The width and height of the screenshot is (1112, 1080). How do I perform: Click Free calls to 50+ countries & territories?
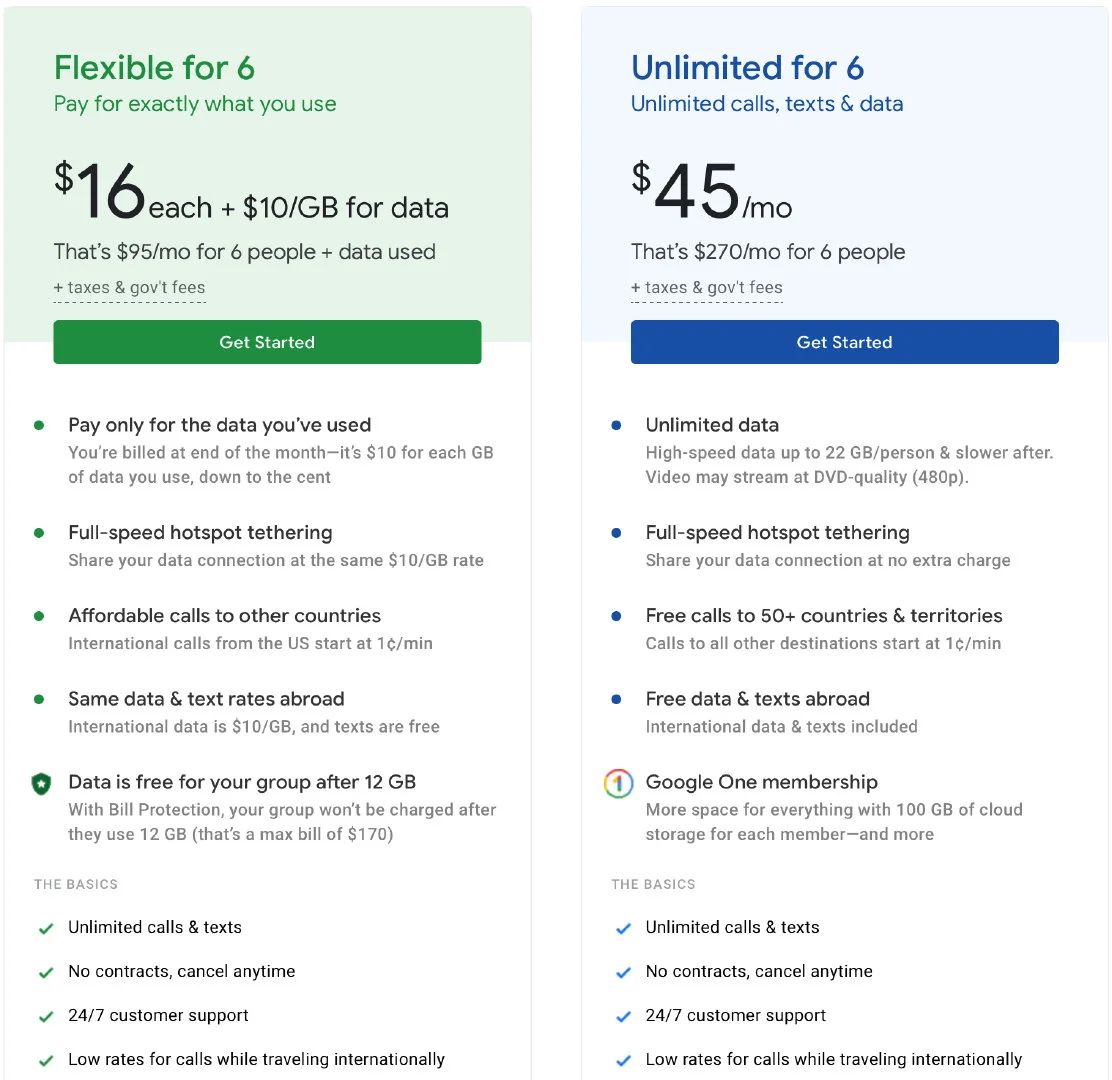click(824, 616)
